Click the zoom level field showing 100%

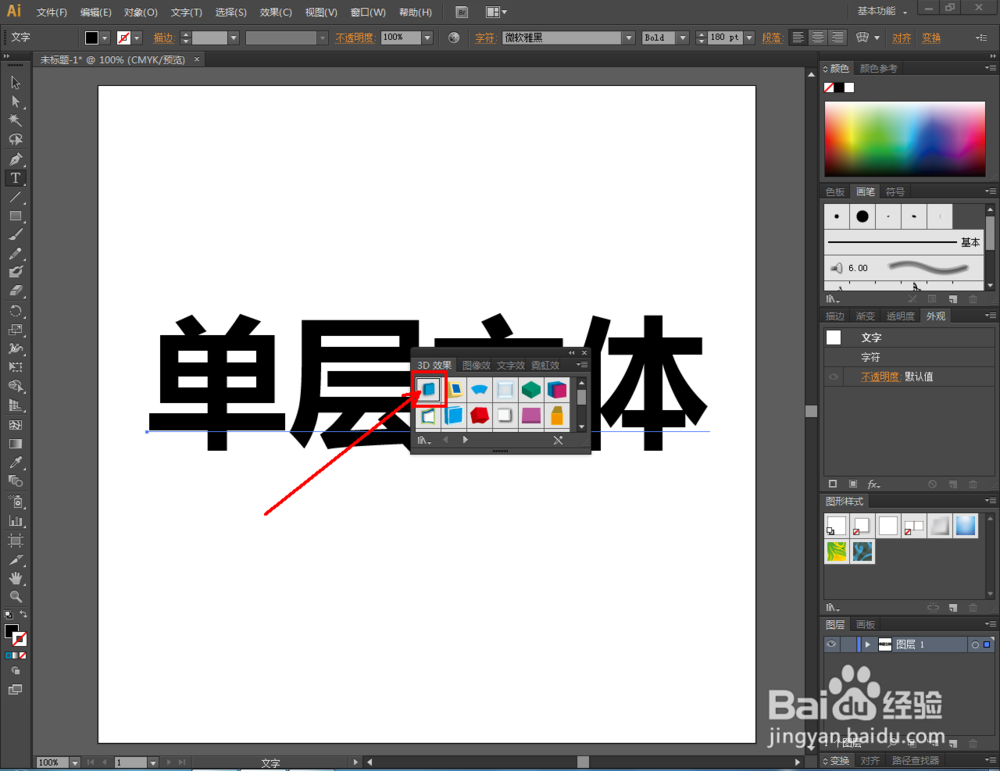pos(51,761)
